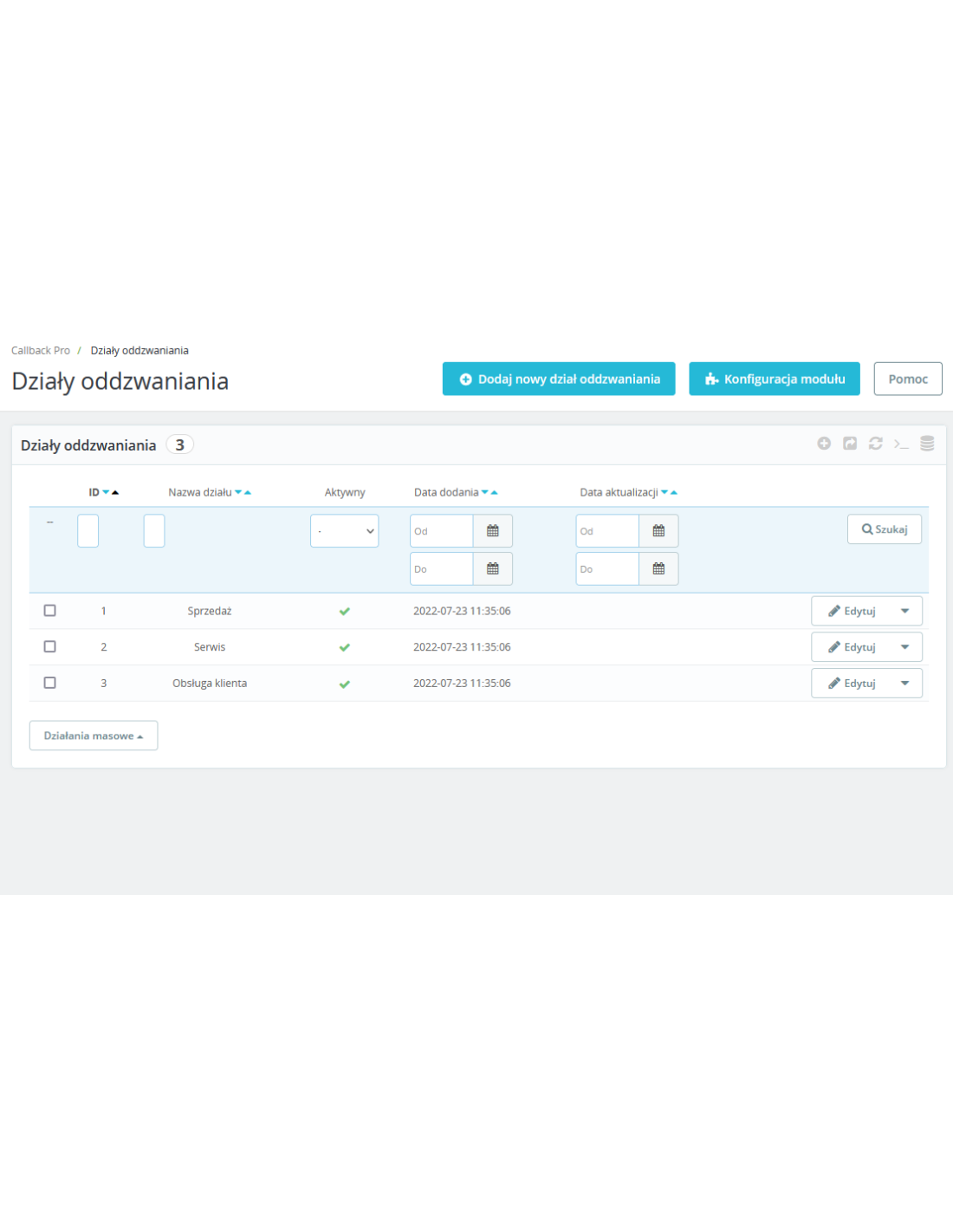Open calendar for Data aktualizacji Od field
The width and height of the screenshot is (953, 1232).
[658, 531]
